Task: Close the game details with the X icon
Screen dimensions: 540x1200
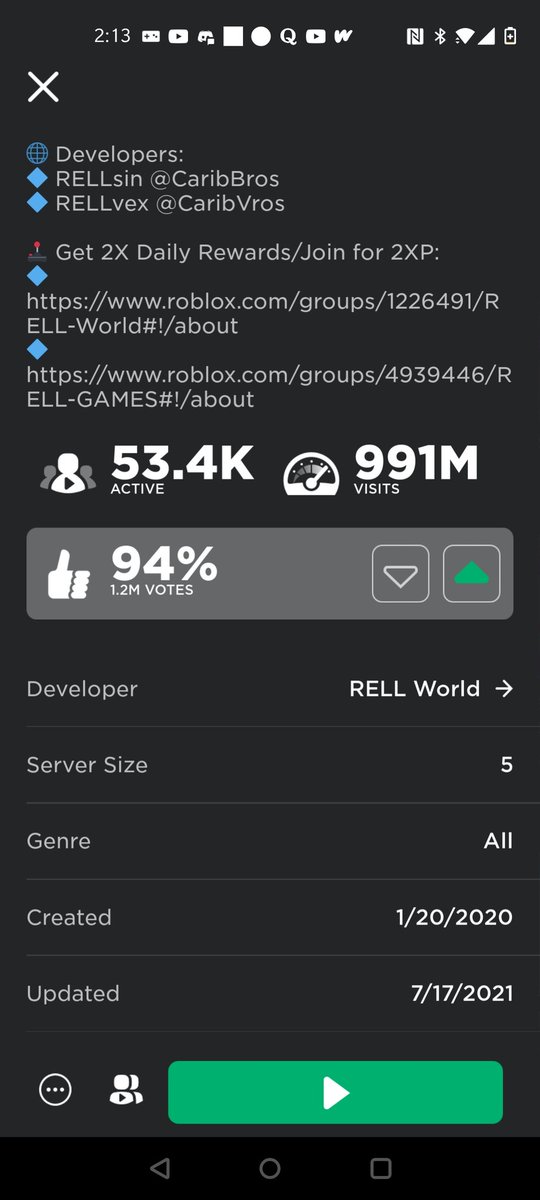Action: tap(43, 87)
